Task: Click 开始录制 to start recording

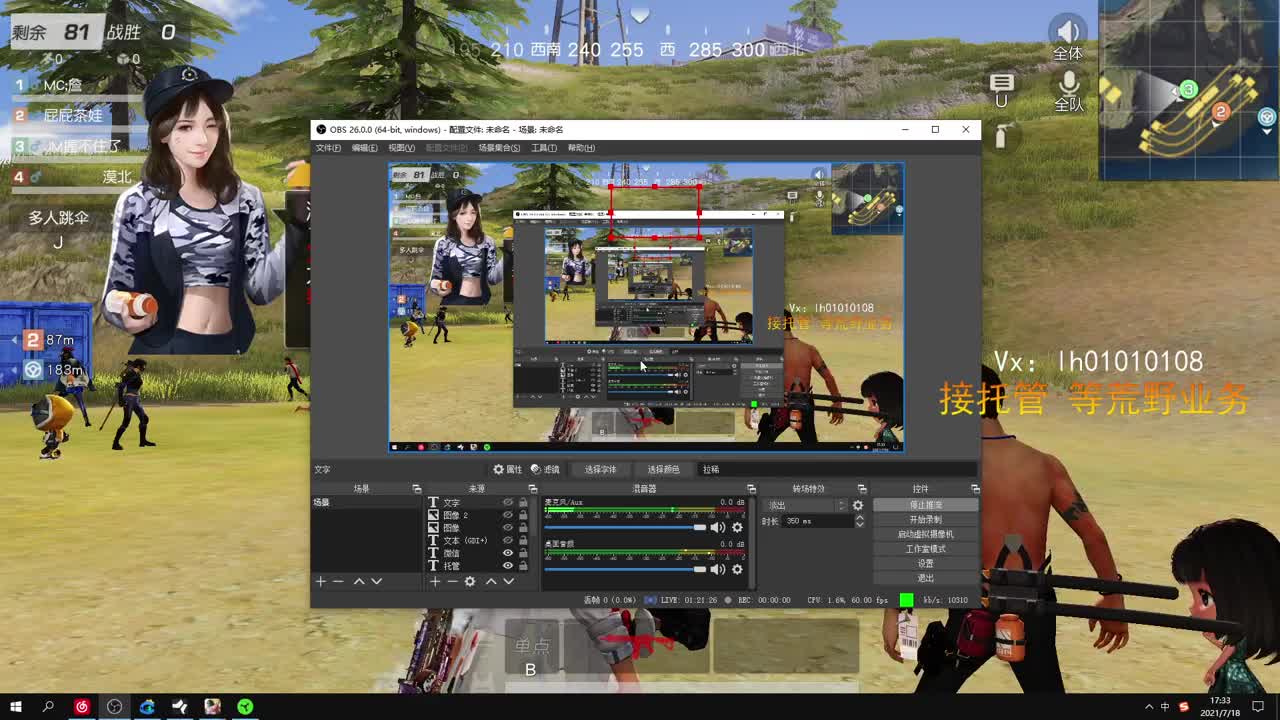Action: (926, 520)
